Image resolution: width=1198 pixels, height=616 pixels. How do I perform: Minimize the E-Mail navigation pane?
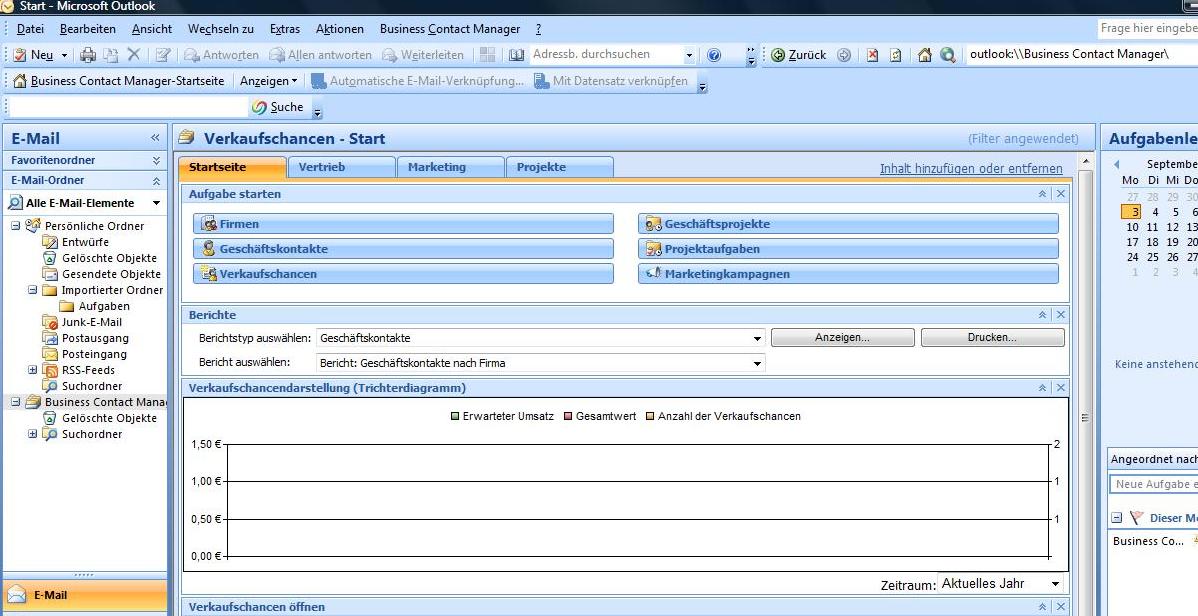[155, 138]
